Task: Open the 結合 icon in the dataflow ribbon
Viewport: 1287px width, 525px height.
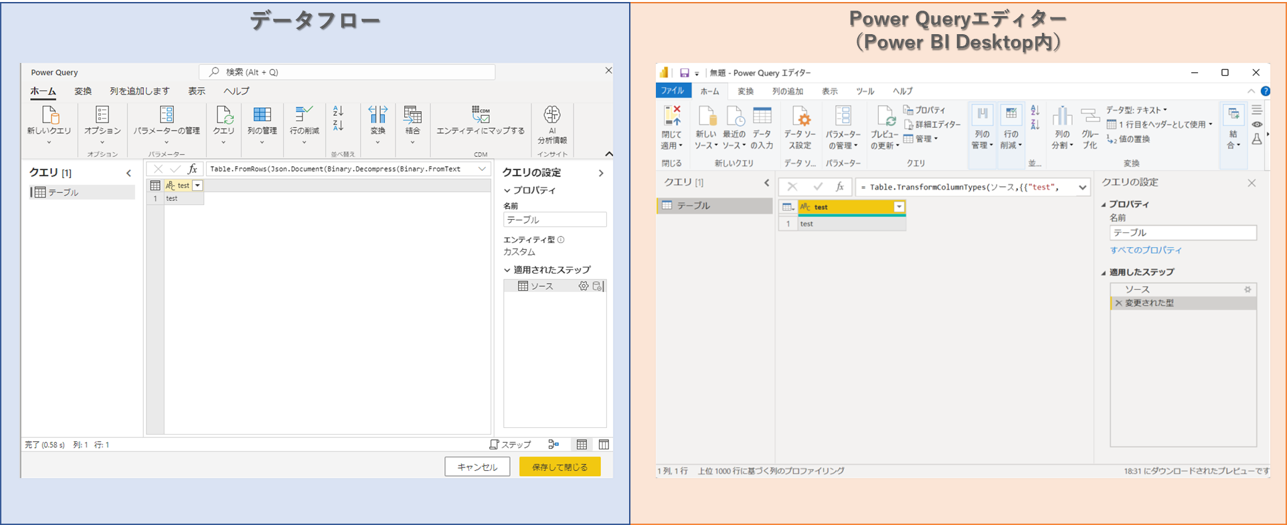Action: (x=412, y=115)
